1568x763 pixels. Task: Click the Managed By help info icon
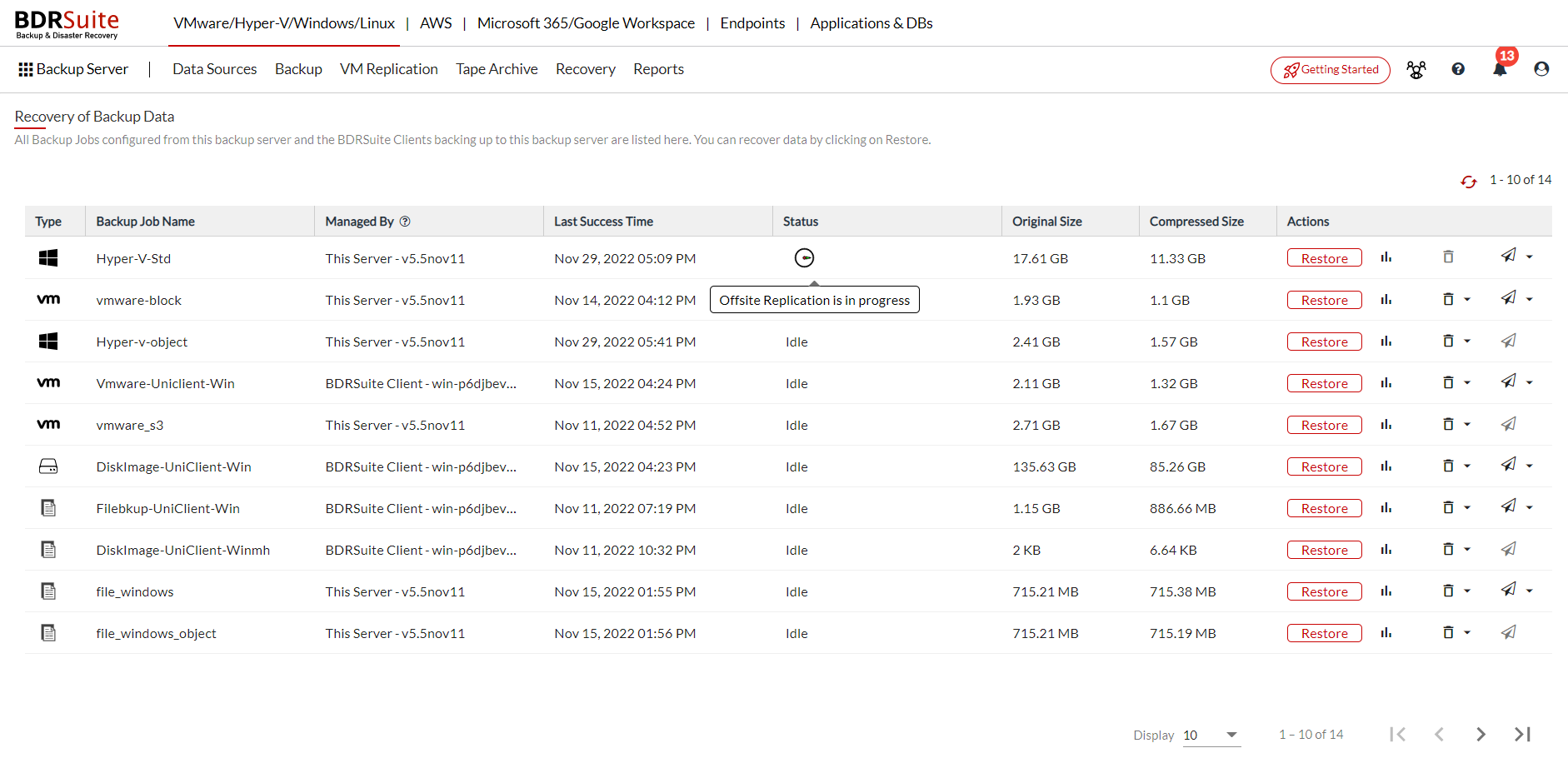point(405,222)
